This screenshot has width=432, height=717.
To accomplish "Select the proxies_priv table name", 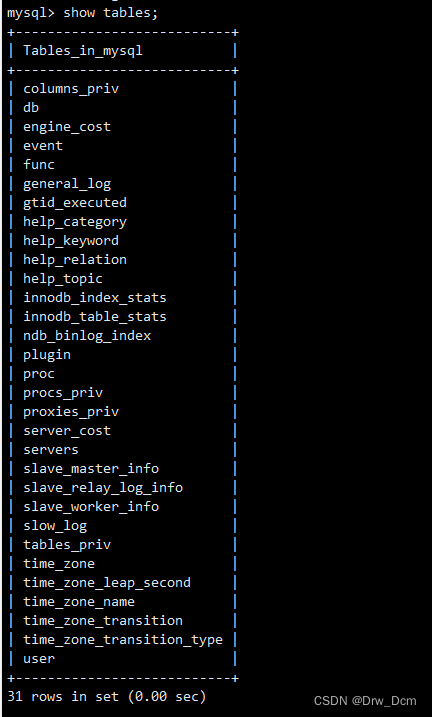I will [x=71, y=412].
